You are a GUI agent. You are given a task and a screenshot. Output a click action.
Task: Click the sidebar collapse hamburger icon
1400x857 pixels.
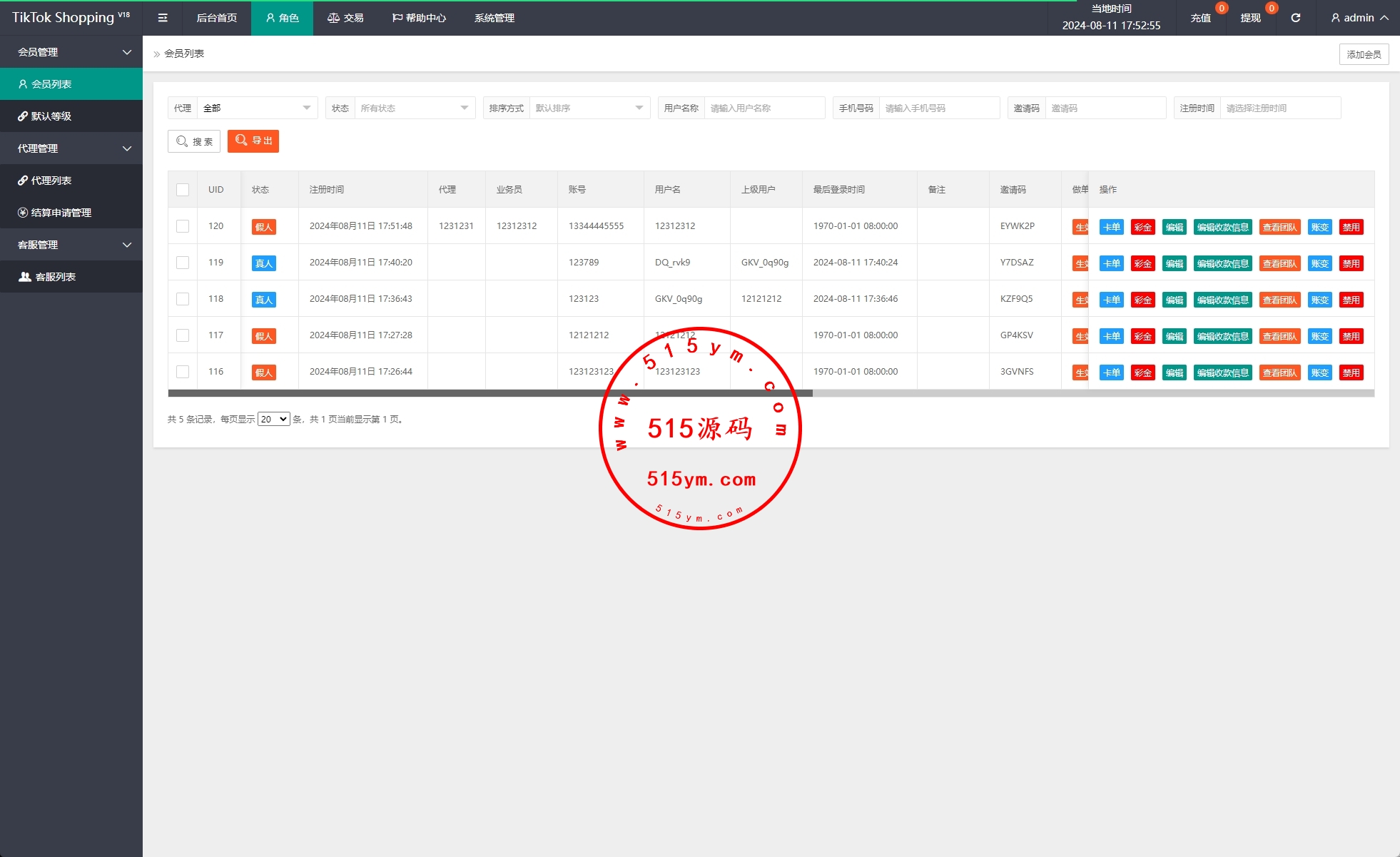(163, 18)
